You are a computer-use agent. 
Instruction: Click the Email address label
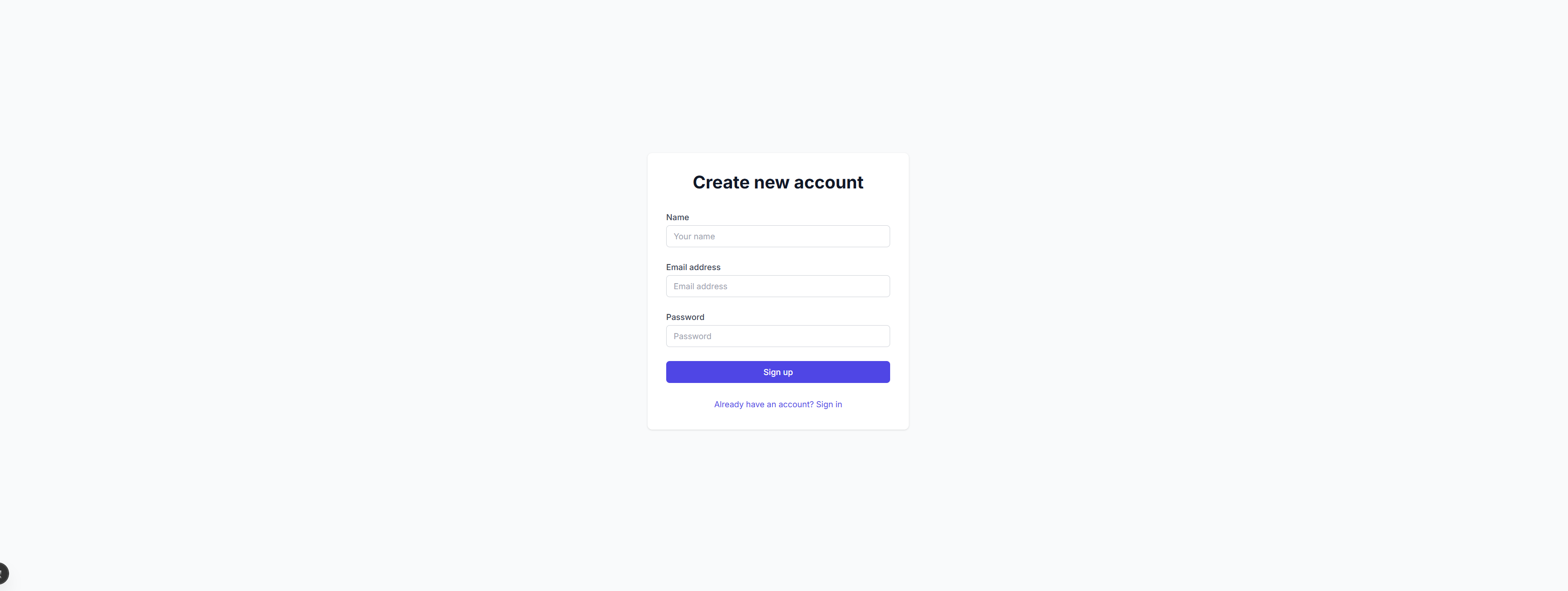pos(693,267)
